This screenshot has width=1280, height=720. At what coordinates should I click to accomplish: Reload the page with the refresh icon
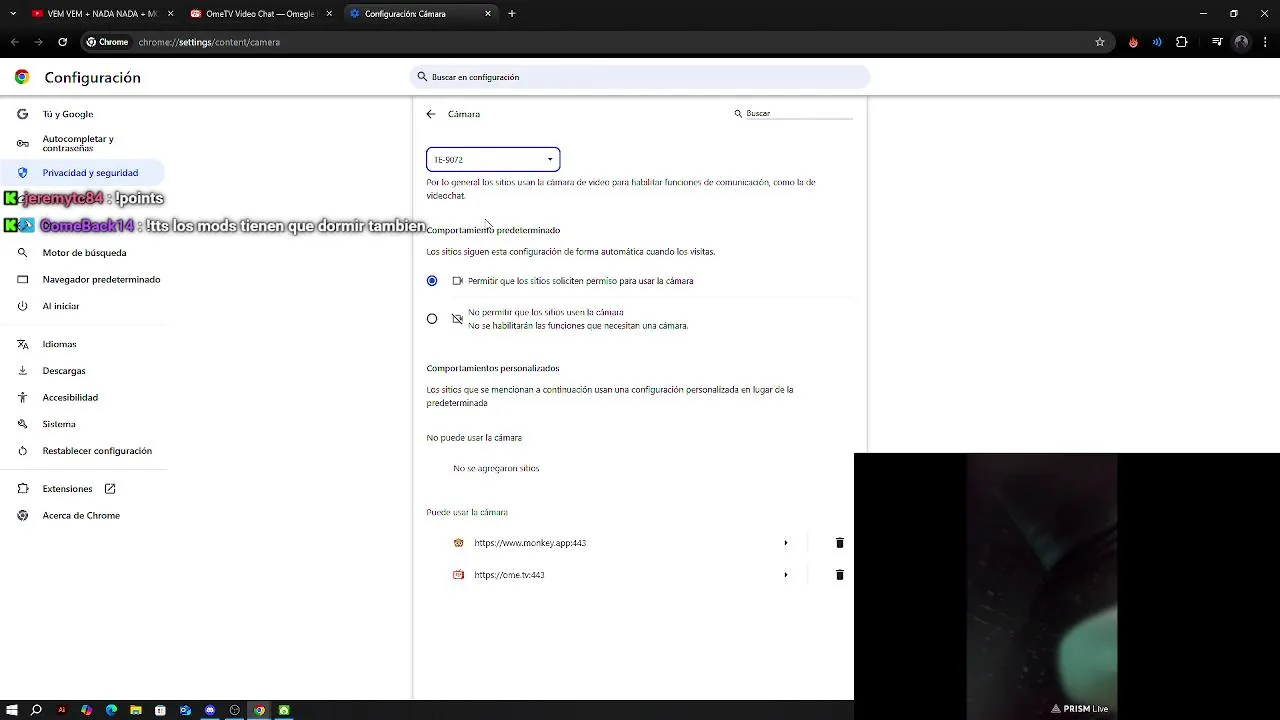[63, 42]
